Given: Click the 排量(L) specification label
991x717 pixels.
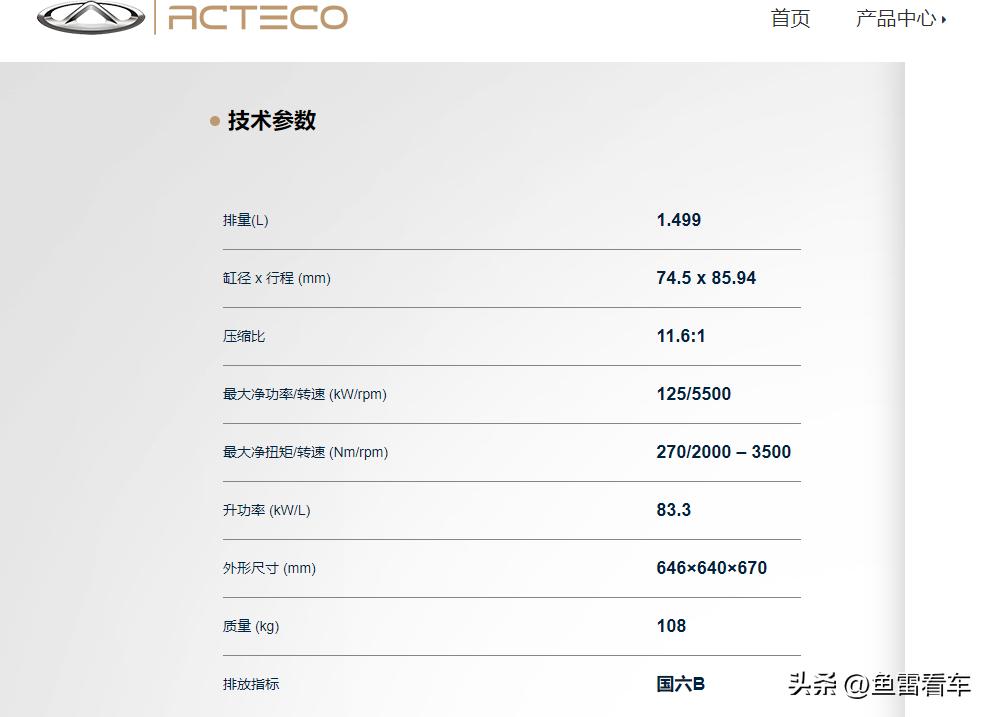Looking at the screenshot, I should click(x=245, y=220).
